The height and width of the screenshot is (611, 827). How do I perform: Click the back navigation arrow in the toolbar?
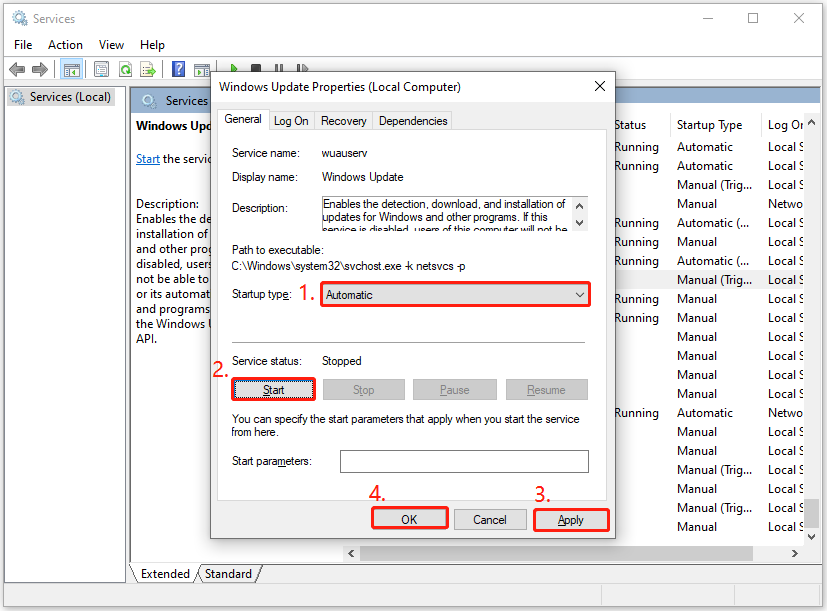(16, 69)
